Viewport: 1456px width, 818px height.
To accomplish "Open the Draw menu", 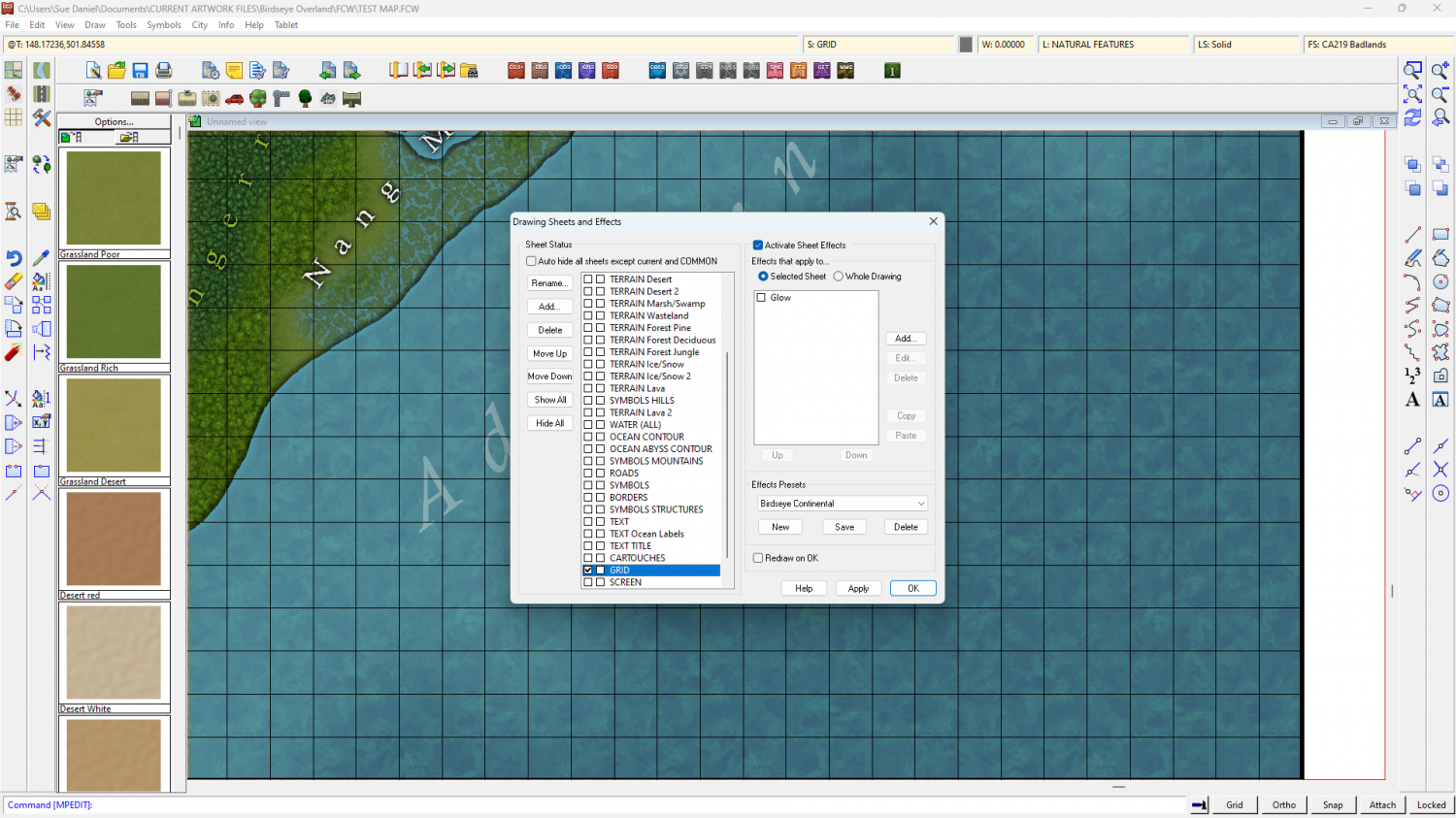I will pos(95,25).
